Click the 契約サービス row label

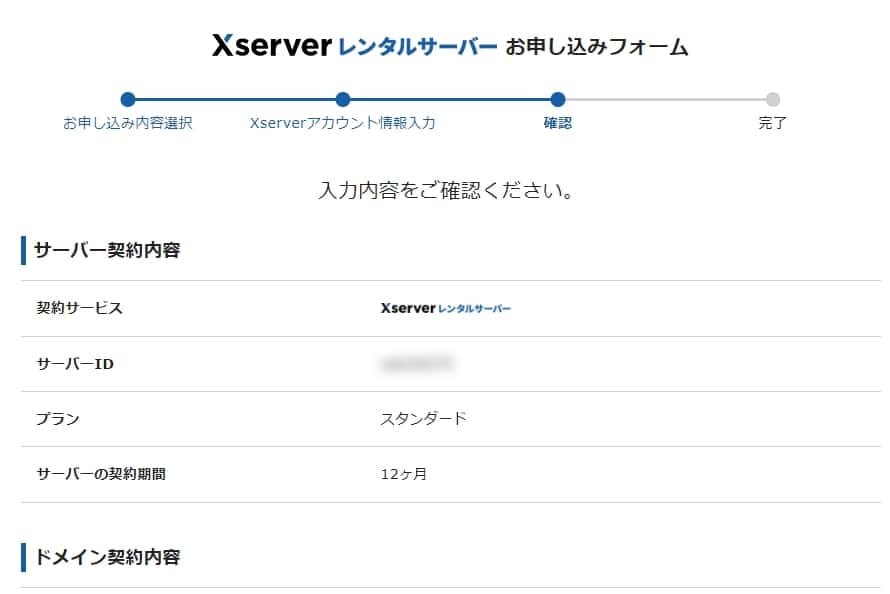coord(79,308)
